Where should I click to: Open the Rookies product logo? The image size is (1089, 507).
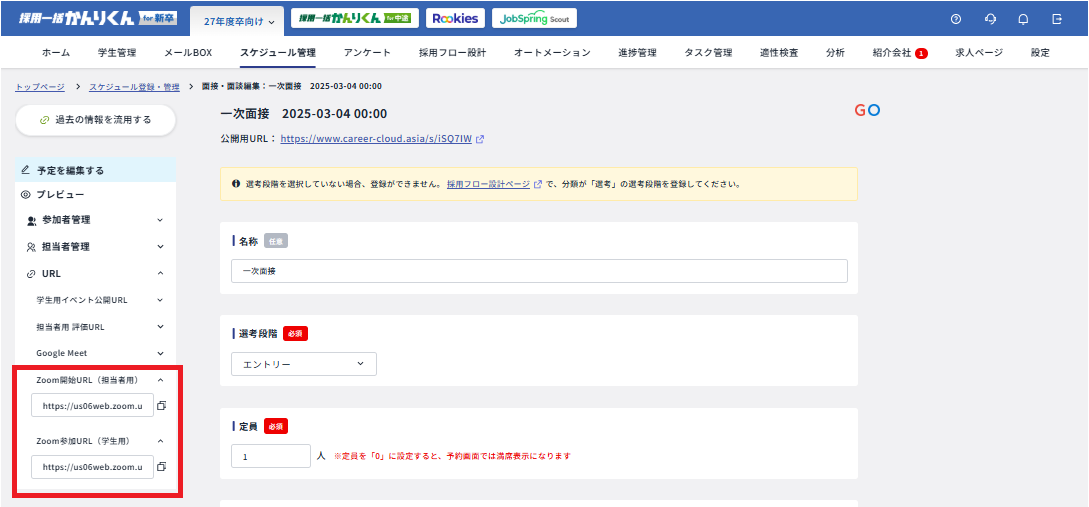(x=455, y=18)
